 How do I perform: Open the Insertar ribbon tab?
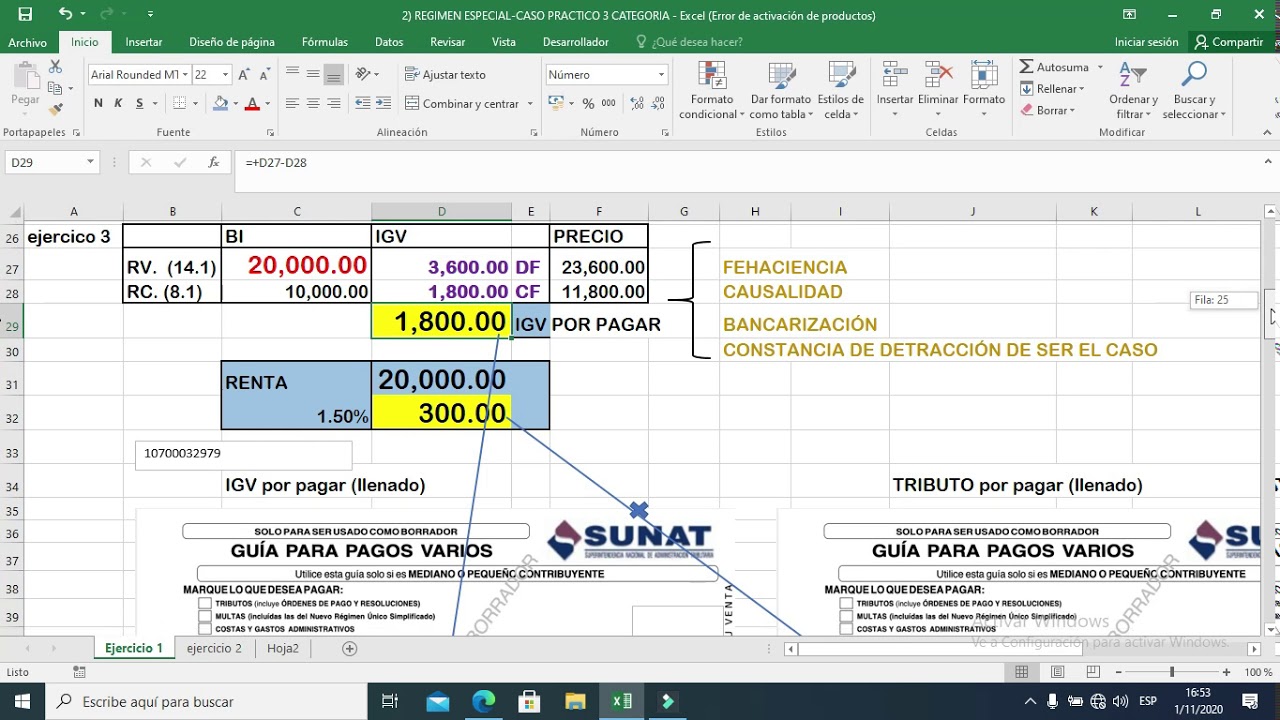point(144,42)
